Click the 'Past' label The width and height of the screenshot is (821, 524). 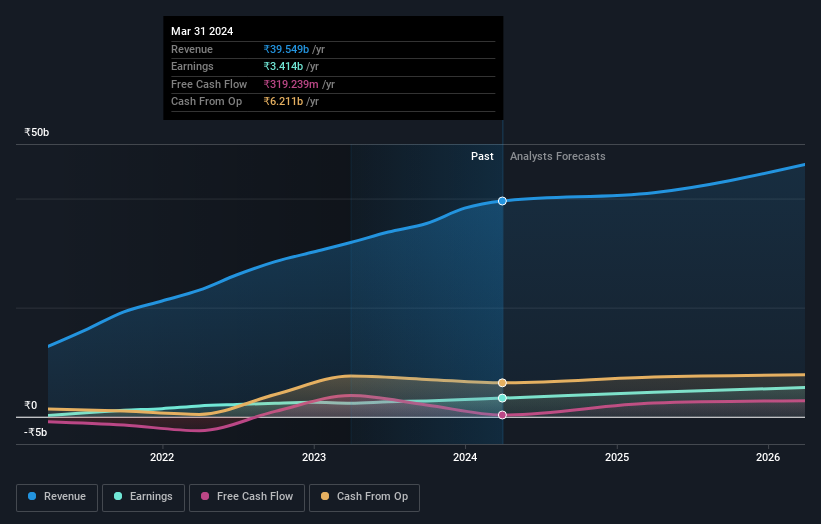point(482,157)
